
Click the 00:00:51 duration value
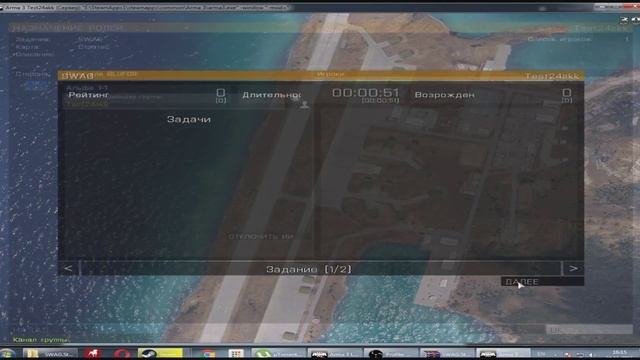click(x=365, y=93)
